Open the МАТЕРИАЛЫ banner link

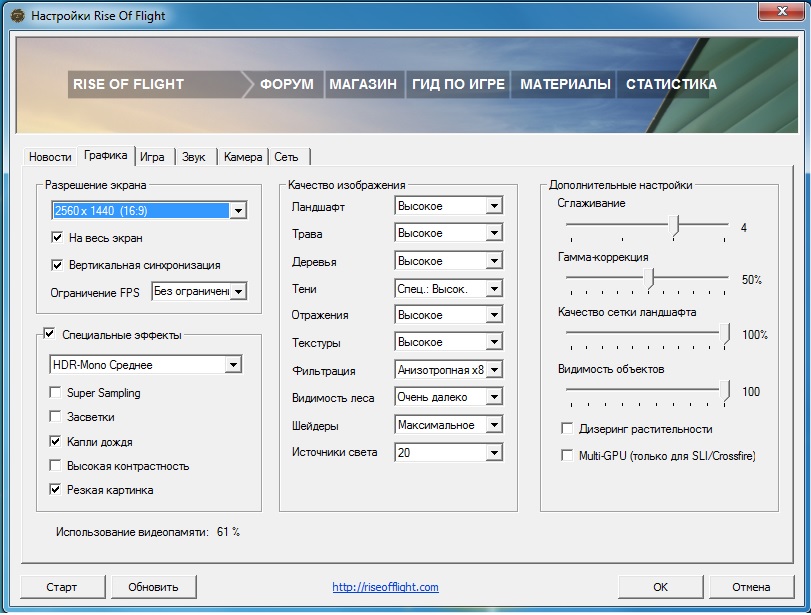(x=565, y=84)
